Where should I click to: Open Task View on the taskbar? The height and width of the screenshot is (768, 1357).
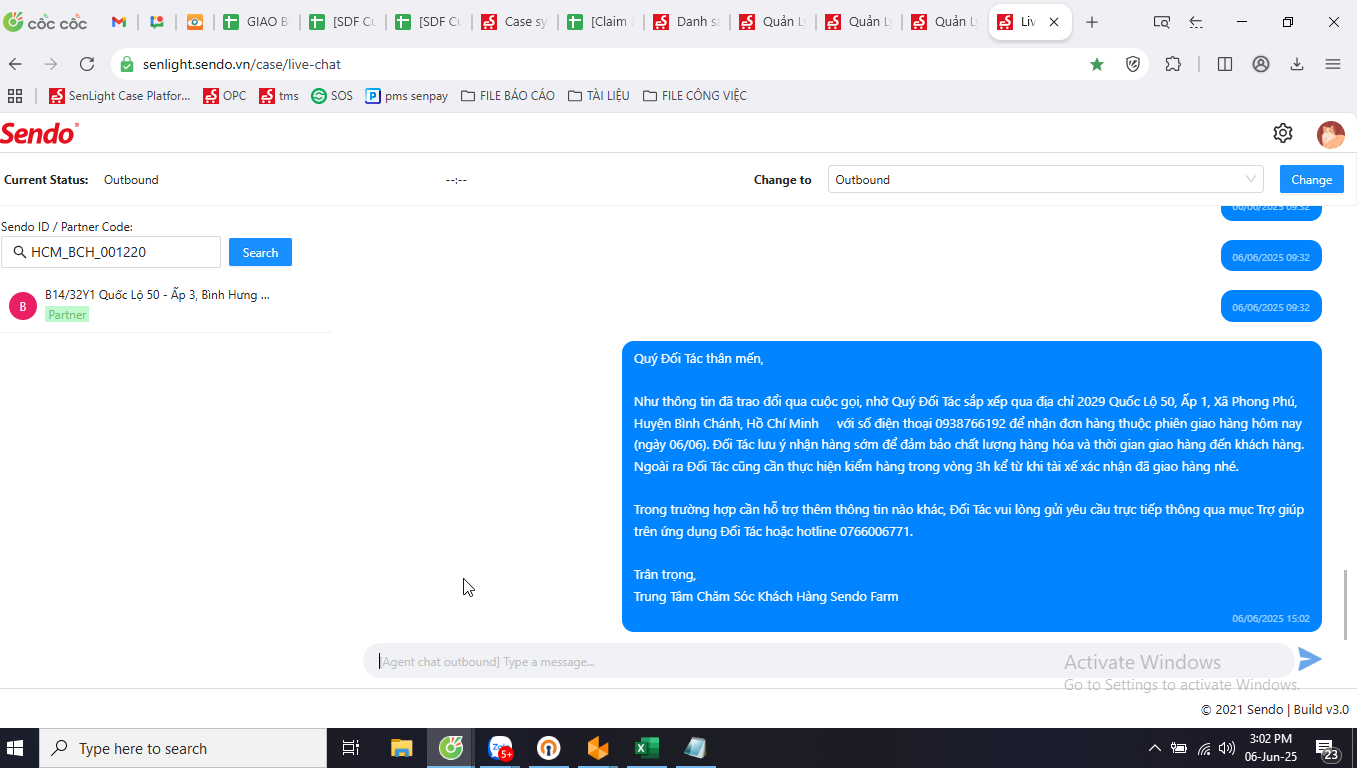[x=350, y=748]
